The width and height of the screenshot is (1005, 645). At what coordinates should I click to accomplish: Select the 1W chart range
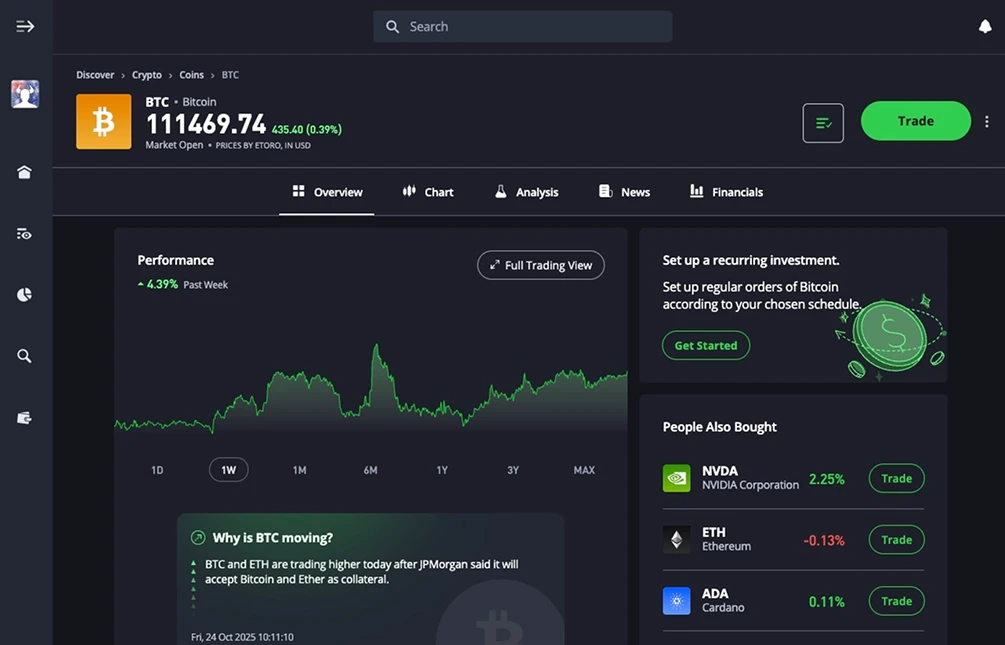(x=229, y=470)
